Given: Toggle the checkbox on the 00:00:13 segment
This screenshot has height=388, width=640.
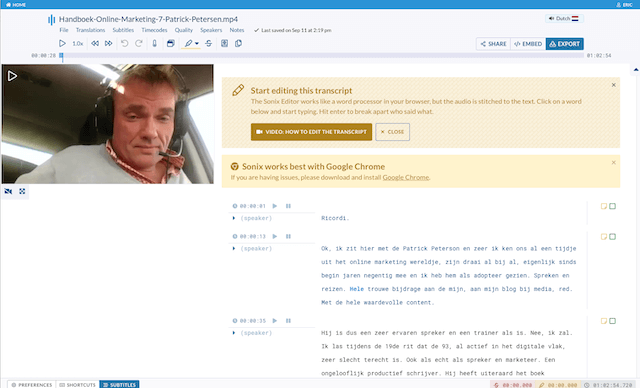Looking at the screenshot, I should click(613, 236).
